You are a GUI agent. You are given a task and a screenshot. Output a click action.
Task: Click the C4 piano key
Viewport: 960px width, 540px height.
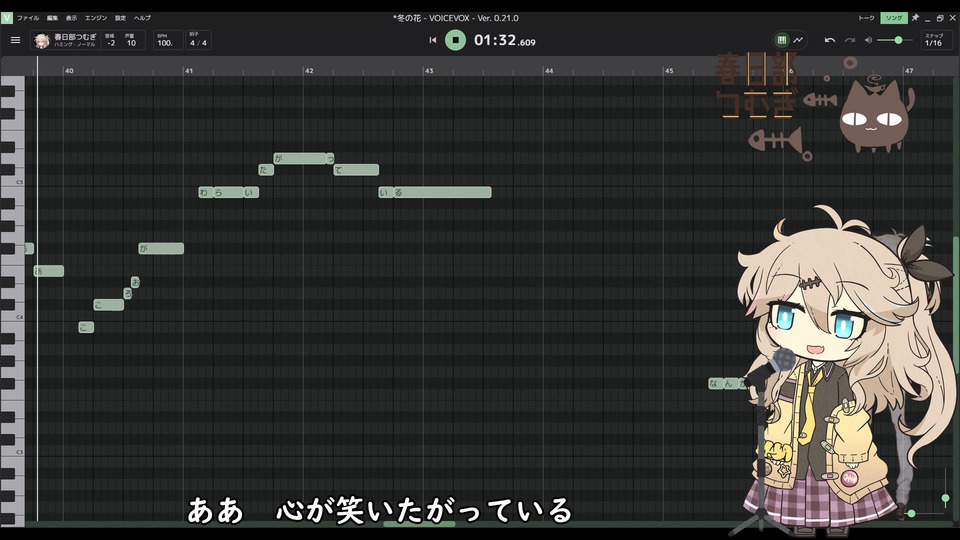click(12, 316)
